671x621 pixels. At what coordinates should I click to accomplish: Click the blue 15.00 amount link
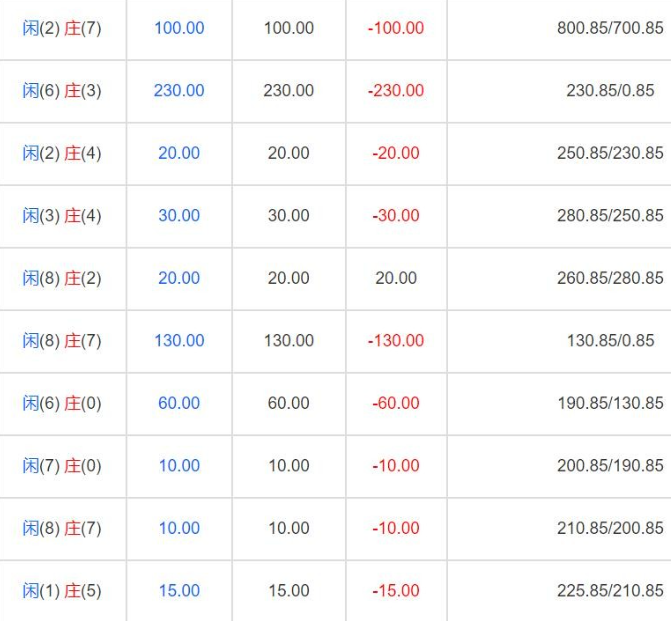[179, 590]
